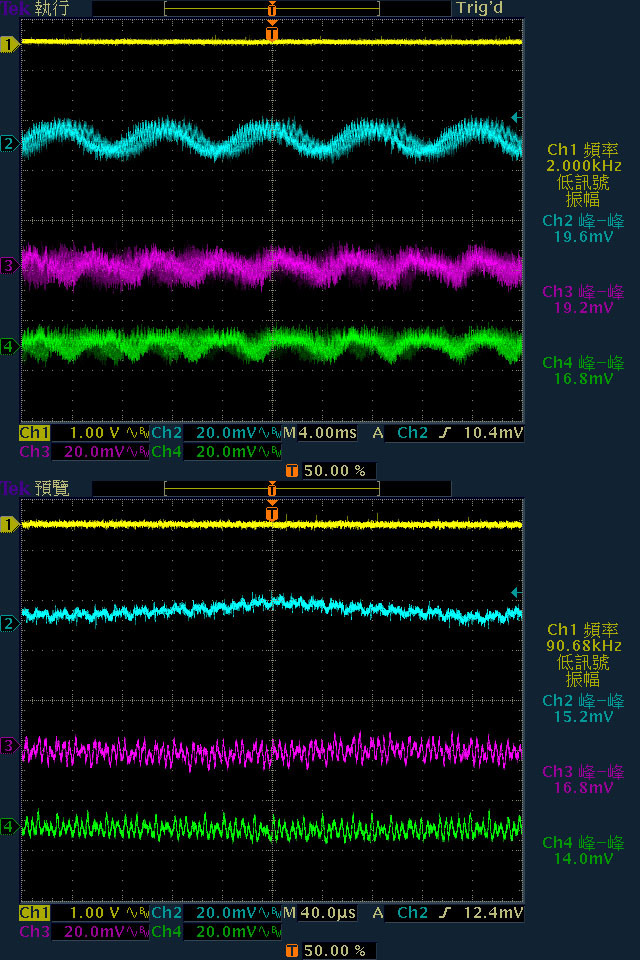
Task: Click magenta channel 3 marker in 4.00ms capture
Action: (x=9, y=265)
